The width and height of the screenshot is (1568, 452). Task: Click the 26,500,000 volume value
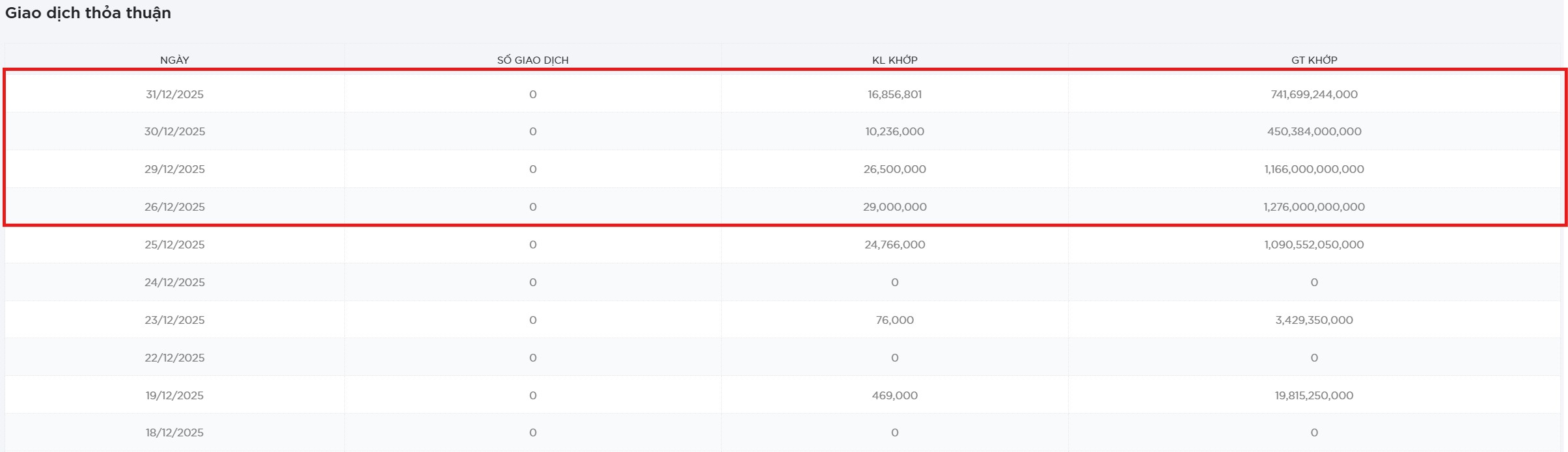click(x=894, y=169)
